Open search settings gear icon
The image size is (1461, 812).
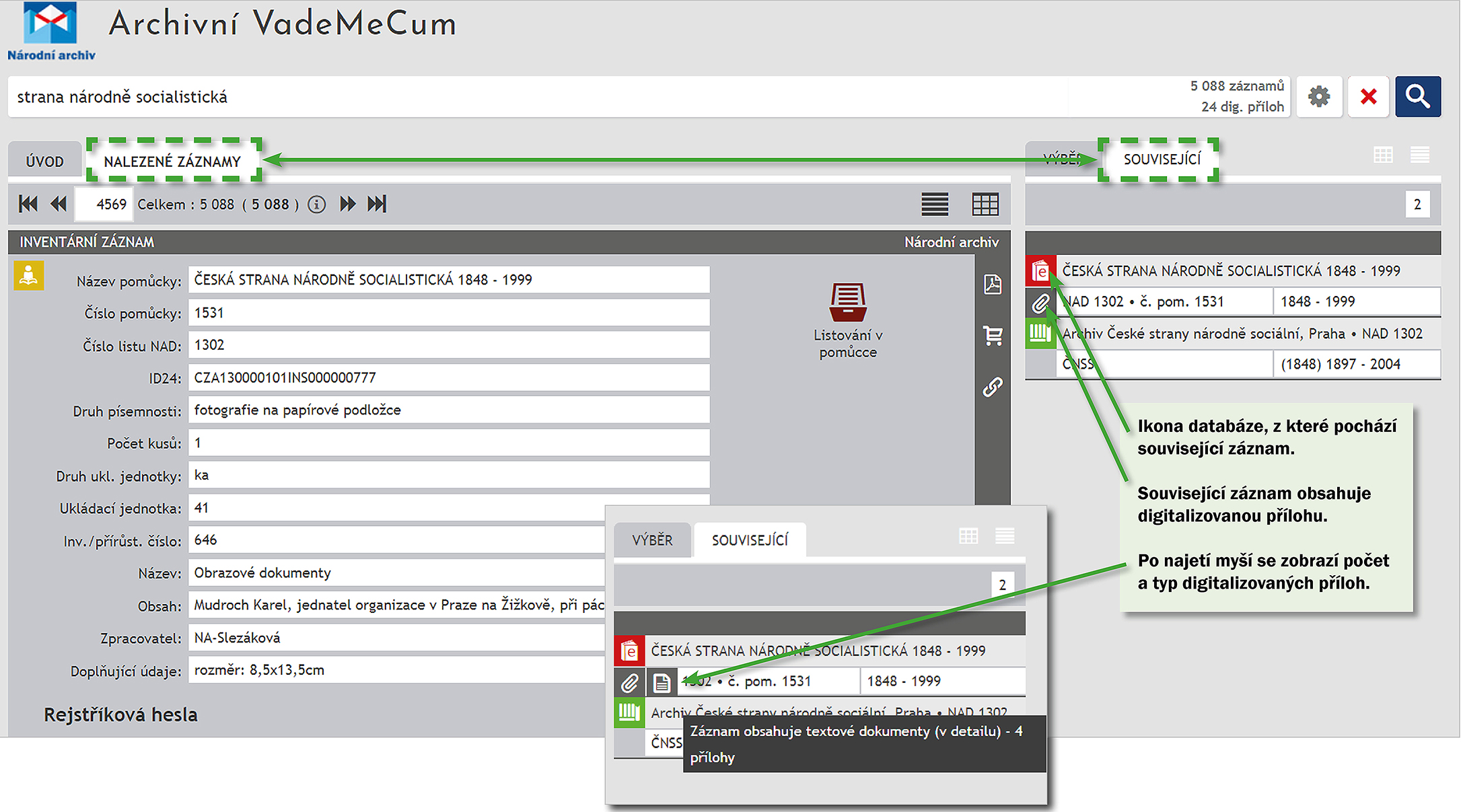pyautogui.click(x=1319, y=97)
